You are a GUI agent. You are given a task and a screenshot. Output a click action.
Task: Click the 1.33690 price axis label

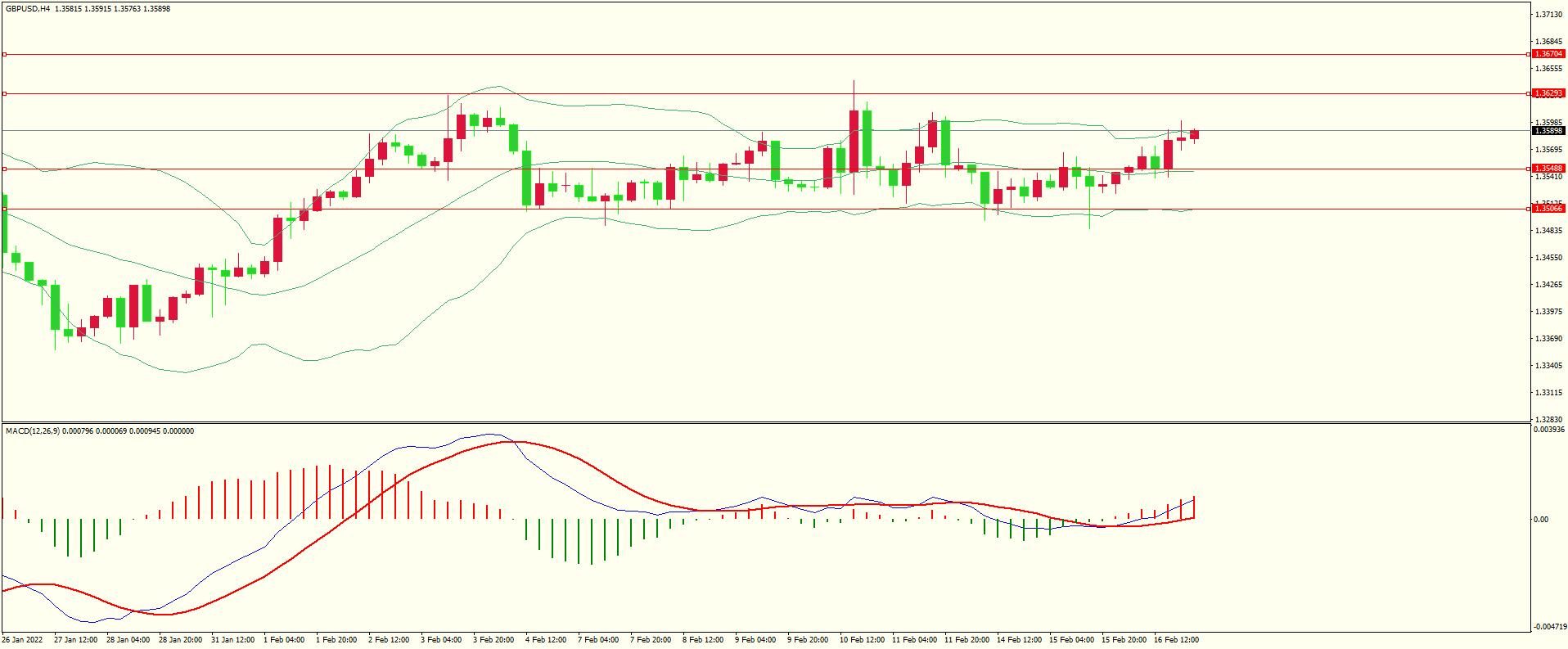pos(1548,339)
